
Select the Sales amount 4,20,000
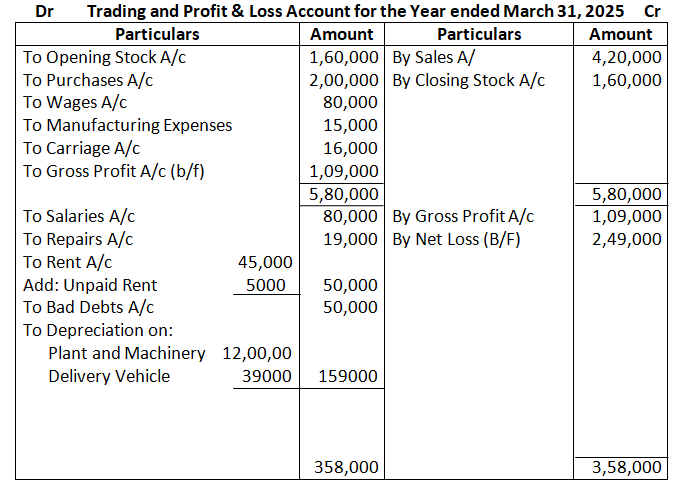pos(626,57)
